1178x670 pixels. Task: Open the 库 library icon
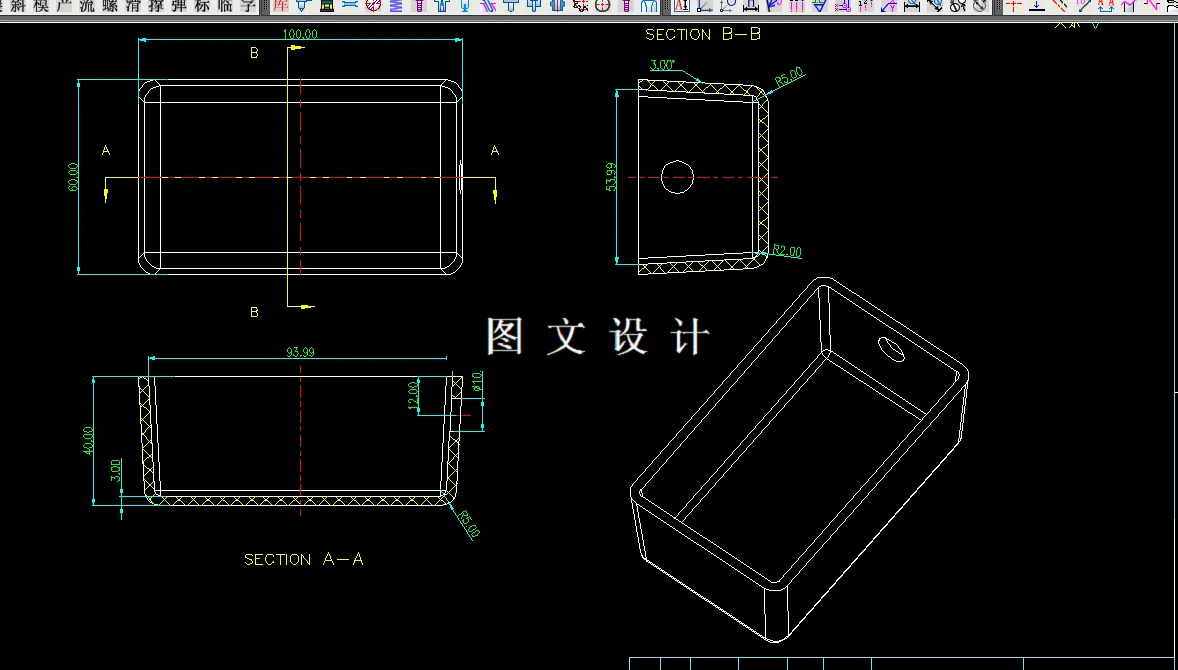(x=279, y=5)
